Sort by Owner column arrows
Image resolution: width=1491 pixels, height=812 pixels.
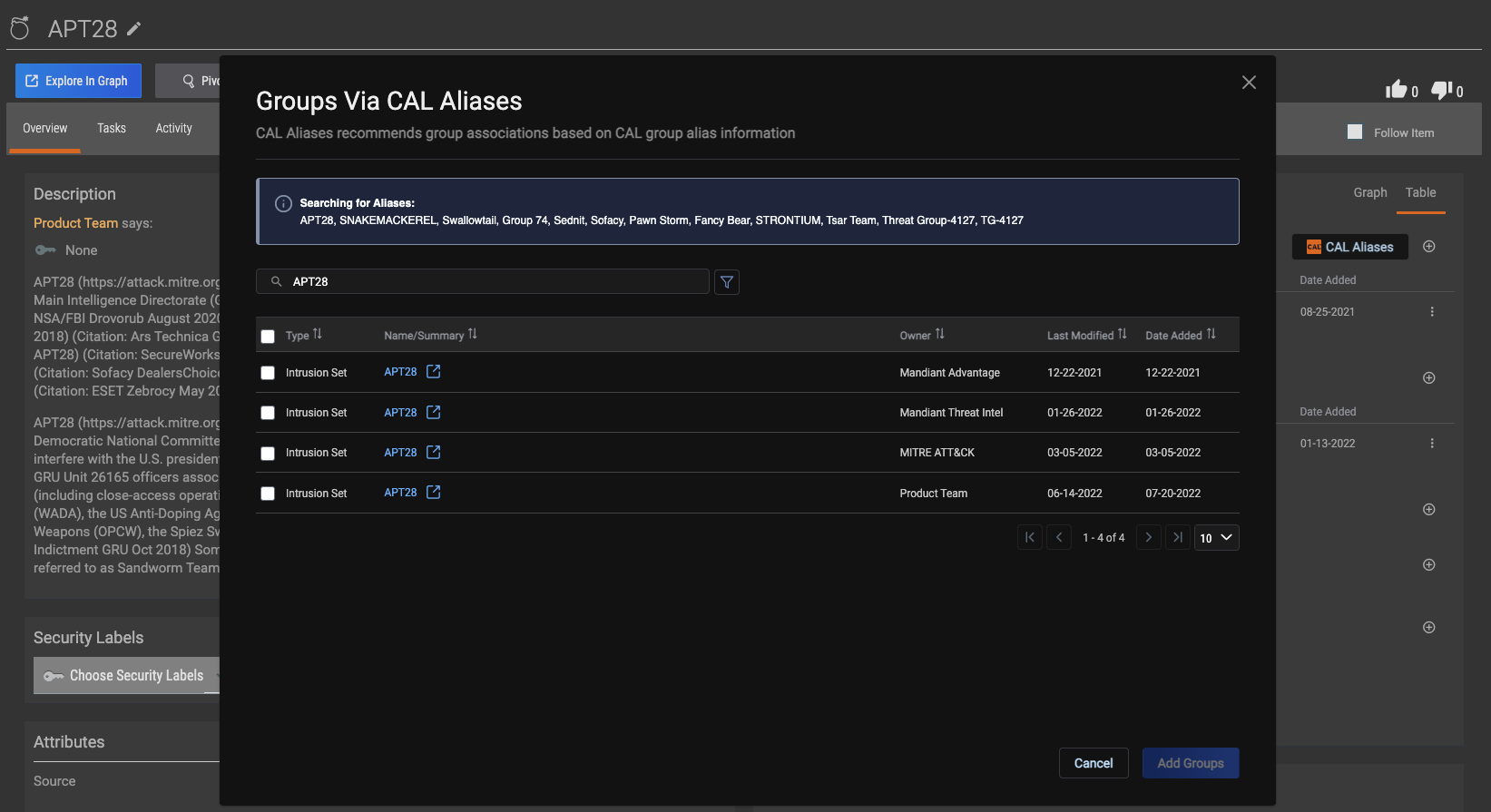click(x=940, y=335)
